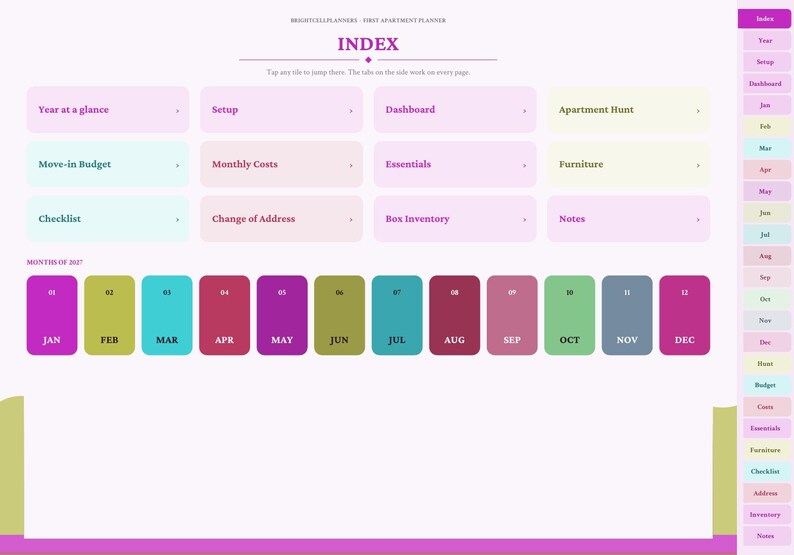Viewport: 794px width, 555px height.
Task: Go to the Change of Address tile
Action: tap(282, 219)
